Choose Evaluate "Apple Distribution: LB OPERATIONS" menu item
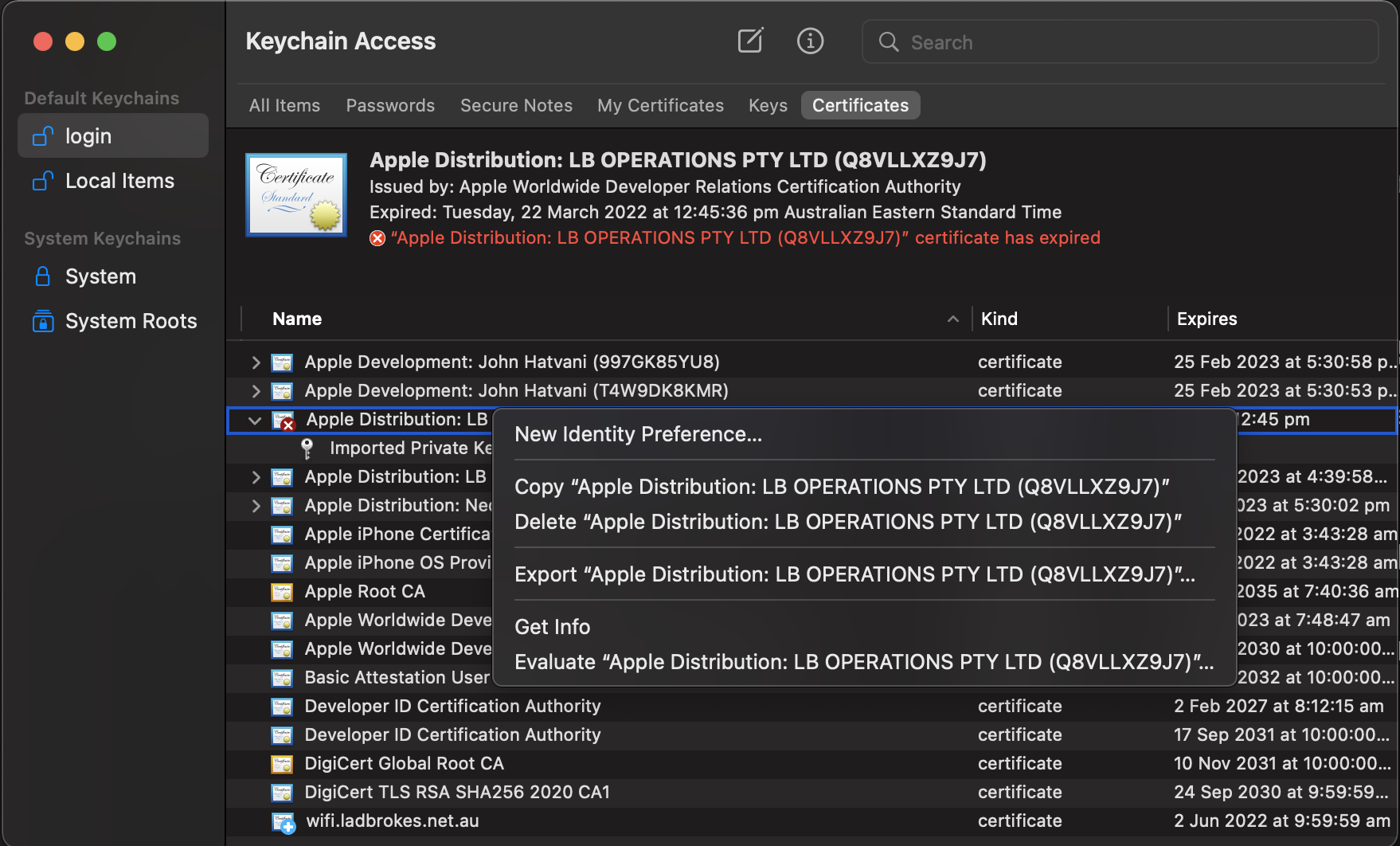The width and height of the screenshot is (1400, 846). [x=865, y=662]
